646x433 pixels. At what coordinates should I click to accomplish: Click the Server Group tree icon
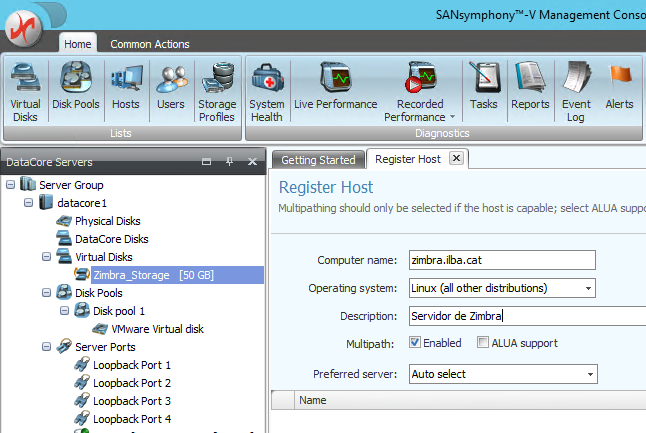(28, 184)
